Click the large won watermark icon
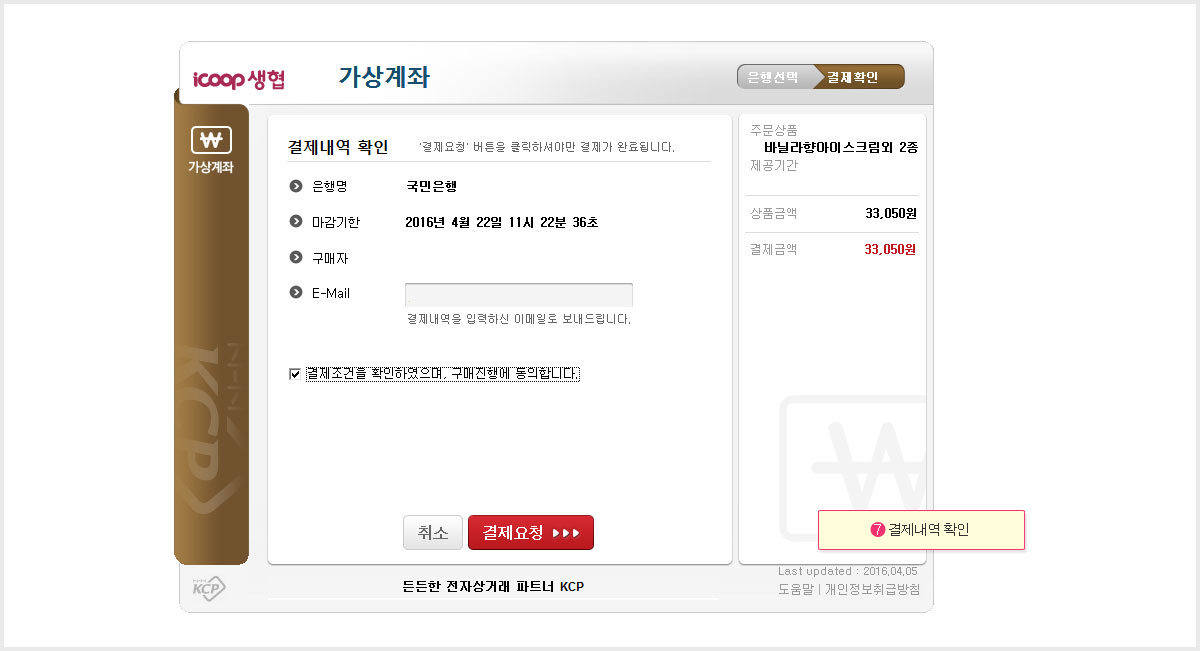Screen dimensions: 1200x651 (x=855, y=460)
